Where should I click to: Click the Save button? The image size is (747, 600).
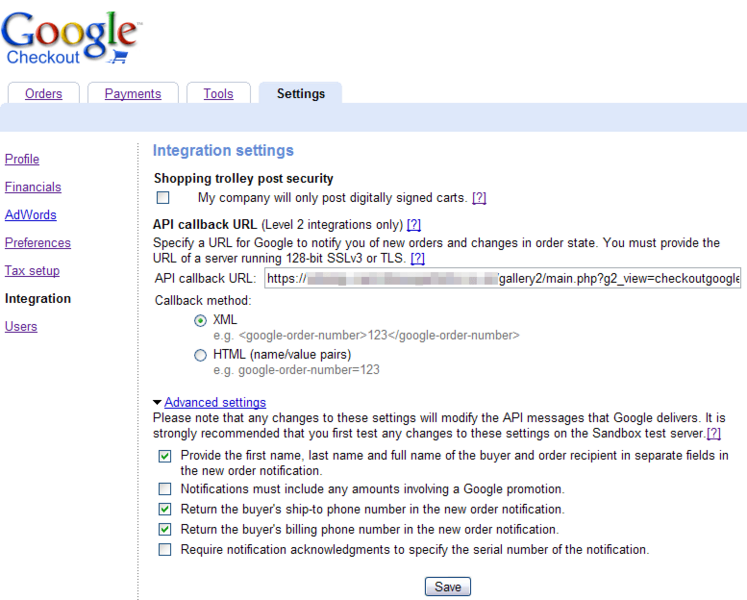tap(448, 587)
